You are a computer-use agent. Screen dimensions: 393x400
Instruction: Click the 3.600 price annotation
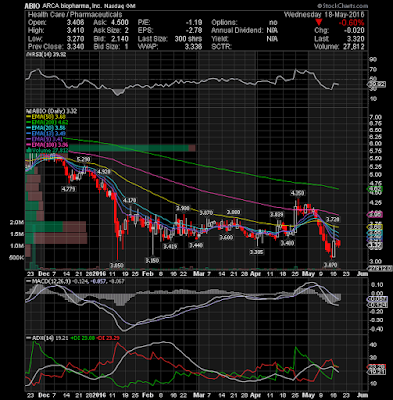pyautogui.click(x=226, y=237)
